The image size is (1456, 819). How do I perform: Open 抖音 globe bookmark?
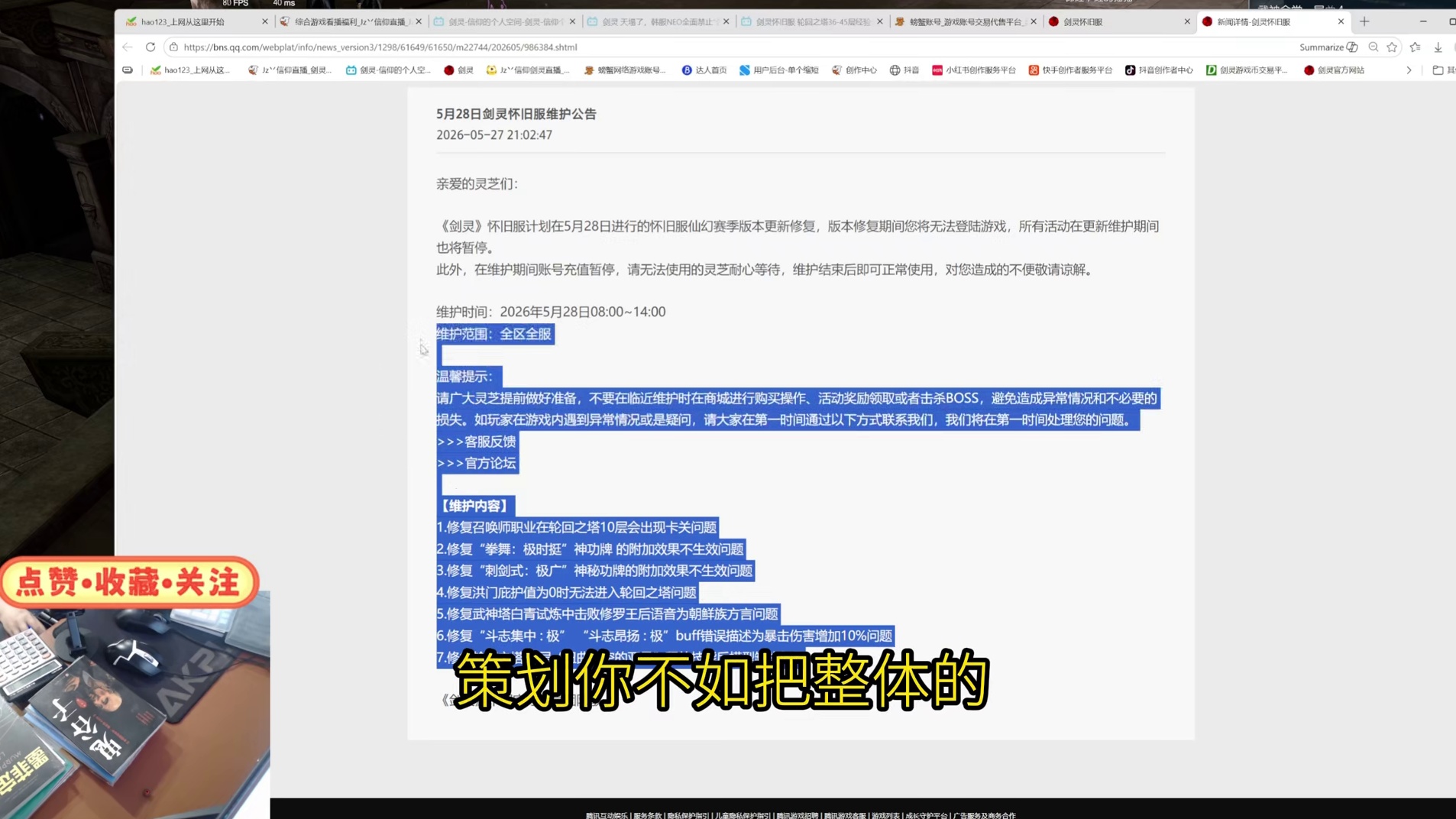point(904,70)
